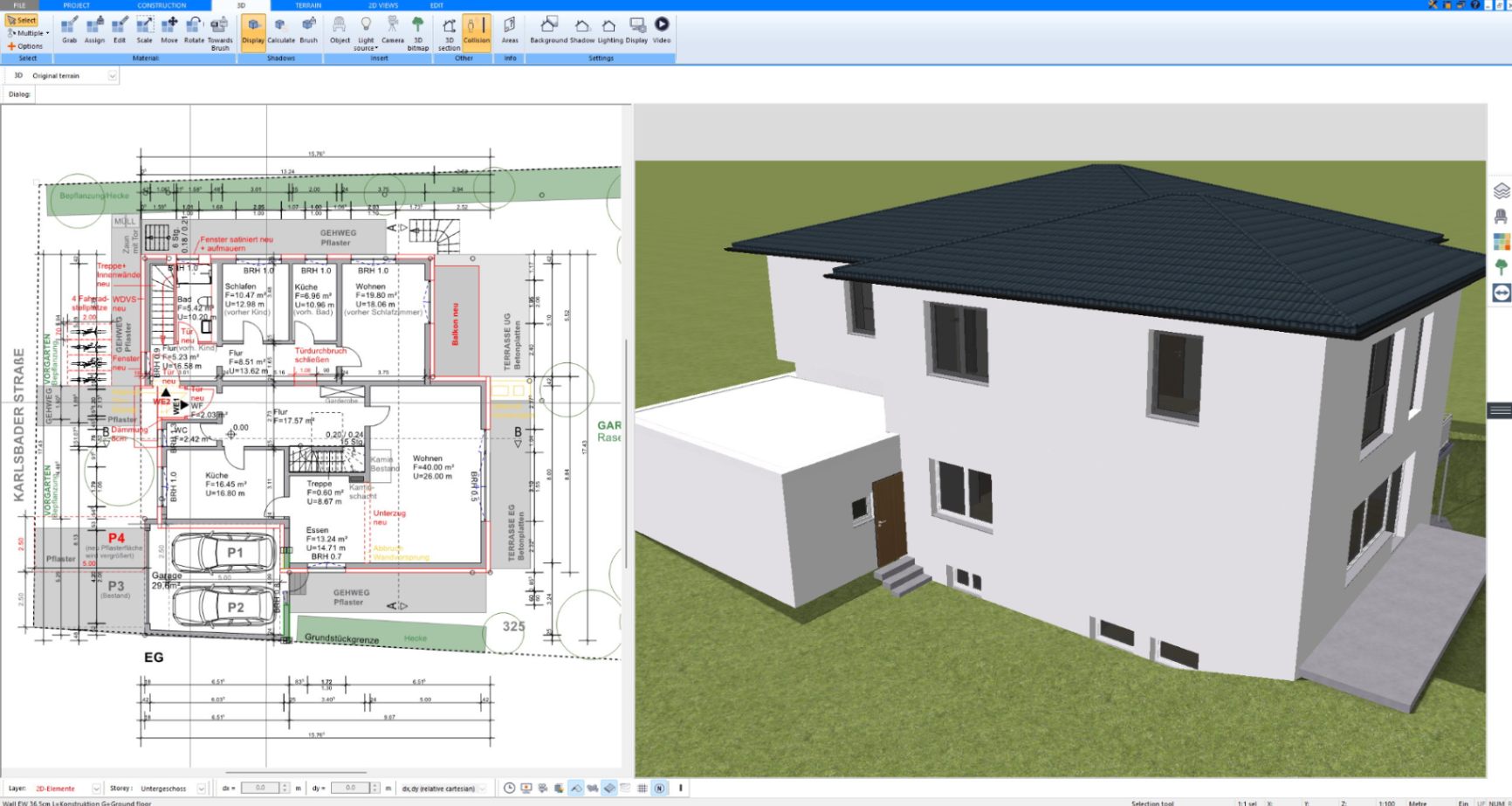Insert a 3D bitmap tree
The image size is (1512, 806).
click(418, 33)
